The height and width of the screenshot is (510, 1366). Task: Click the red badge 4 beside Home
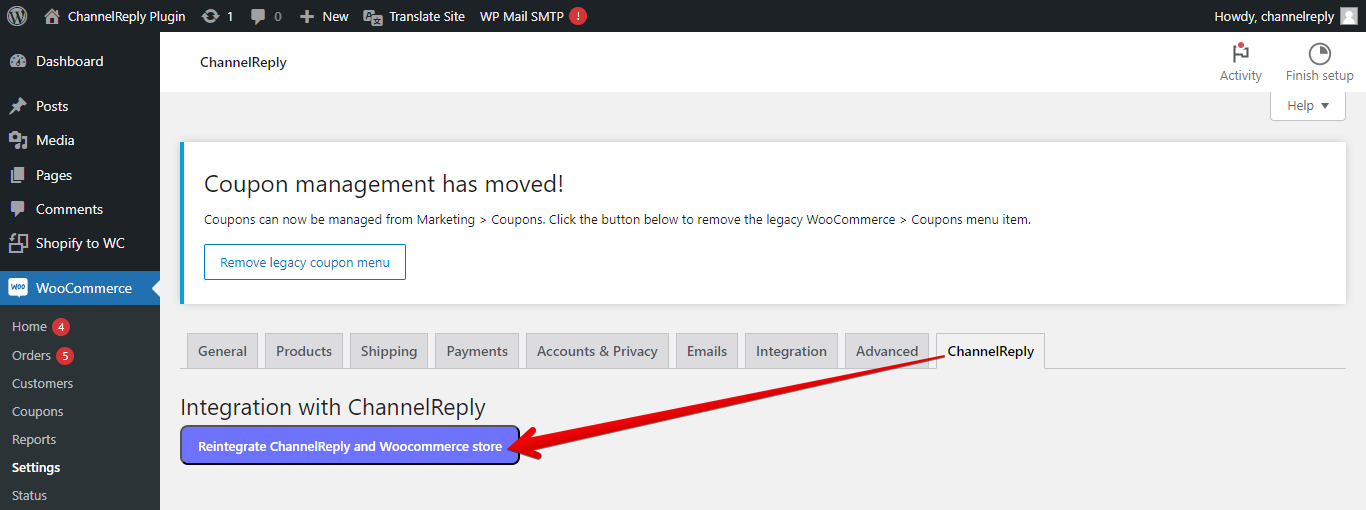tap(61, 327)
